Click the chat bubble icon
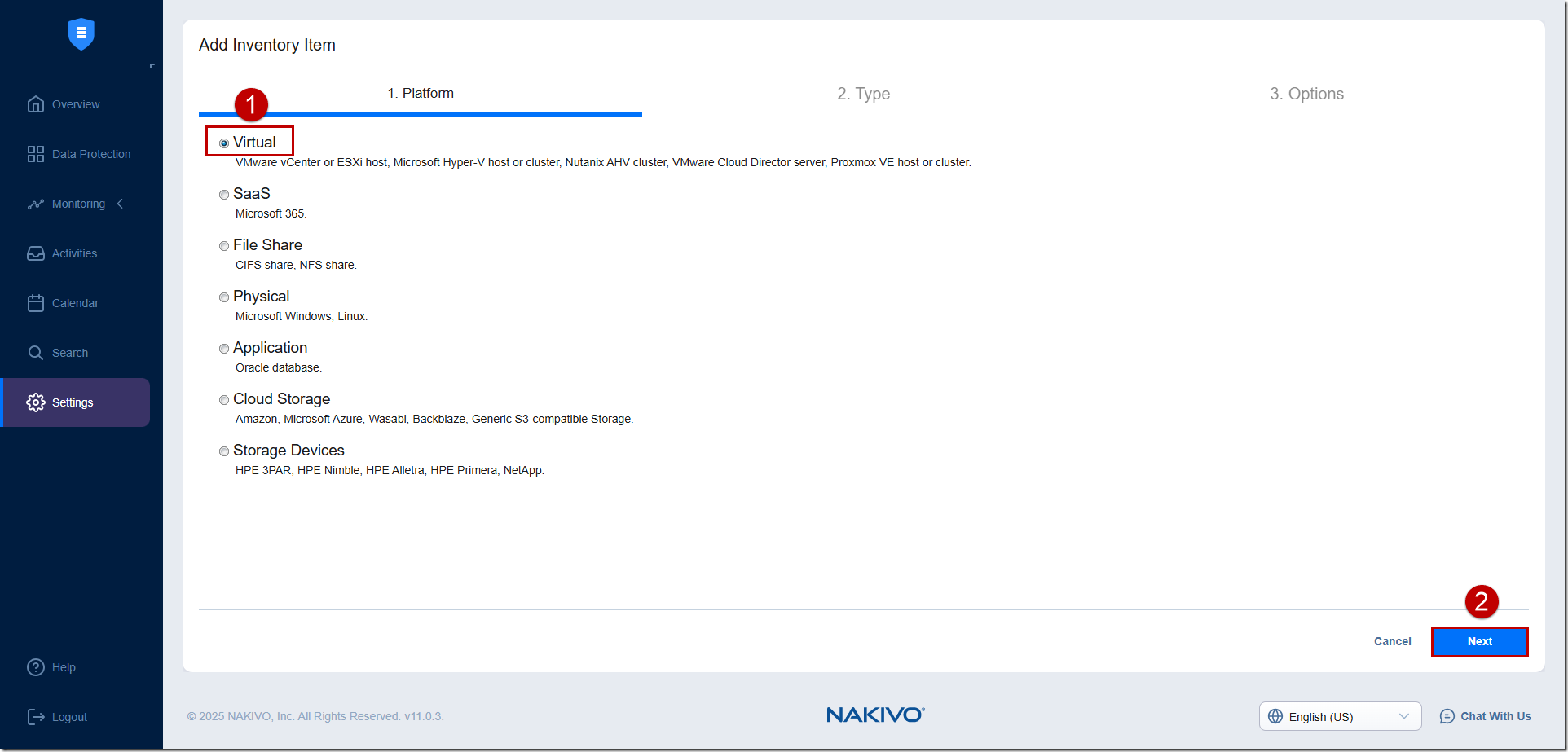This screenshot has height=752, width=1568. click(x=1447, y=716)
